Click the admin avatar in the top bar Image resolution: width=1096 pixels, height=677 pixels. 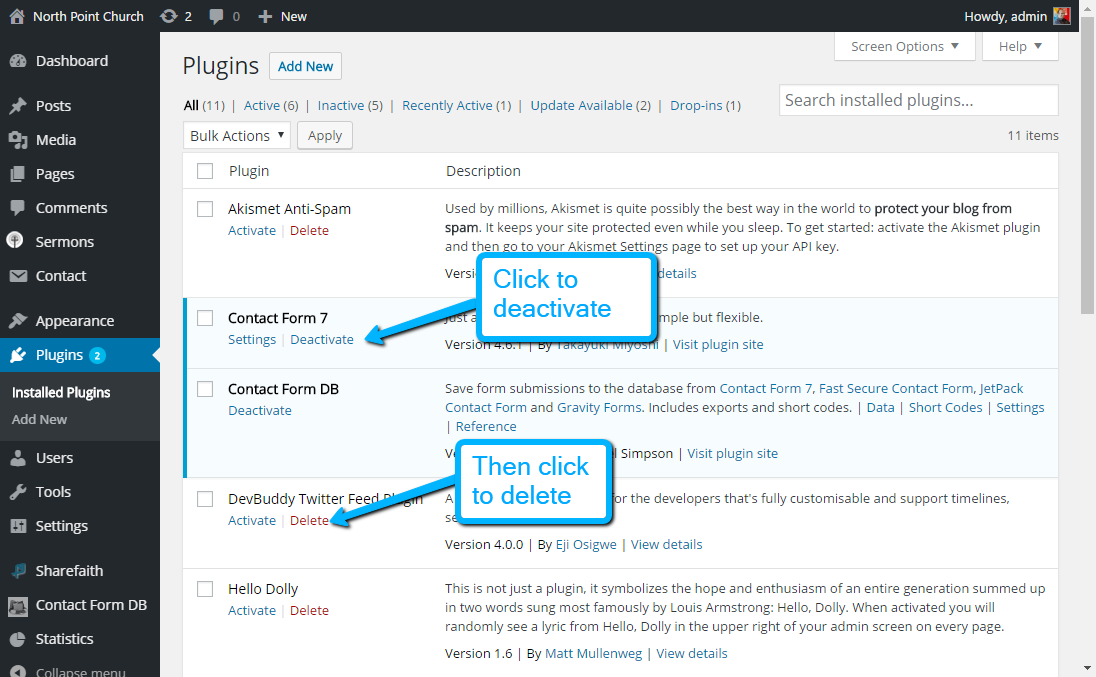click(1062, 15)
